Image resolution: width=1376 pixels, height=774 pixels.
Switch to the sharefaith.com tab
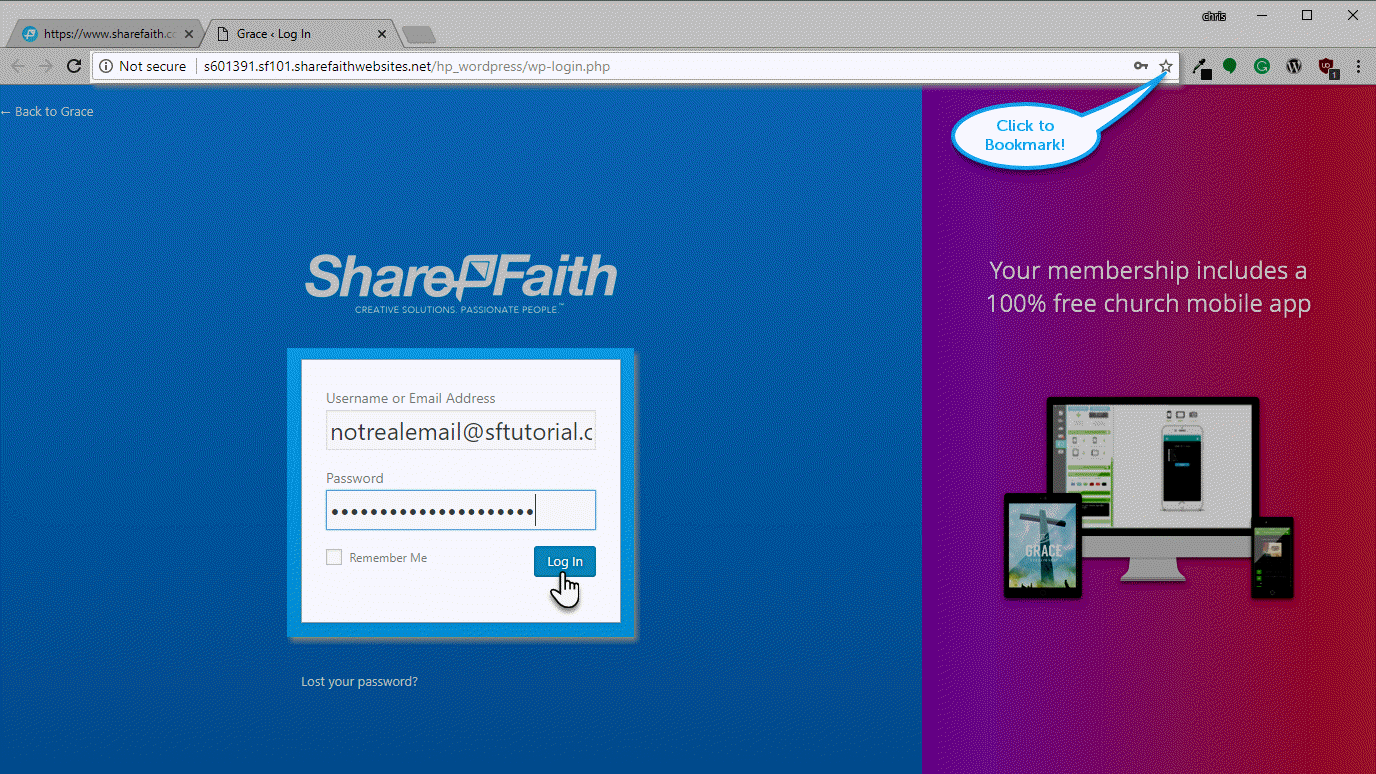pyautogui.click(x=105, y=34)
